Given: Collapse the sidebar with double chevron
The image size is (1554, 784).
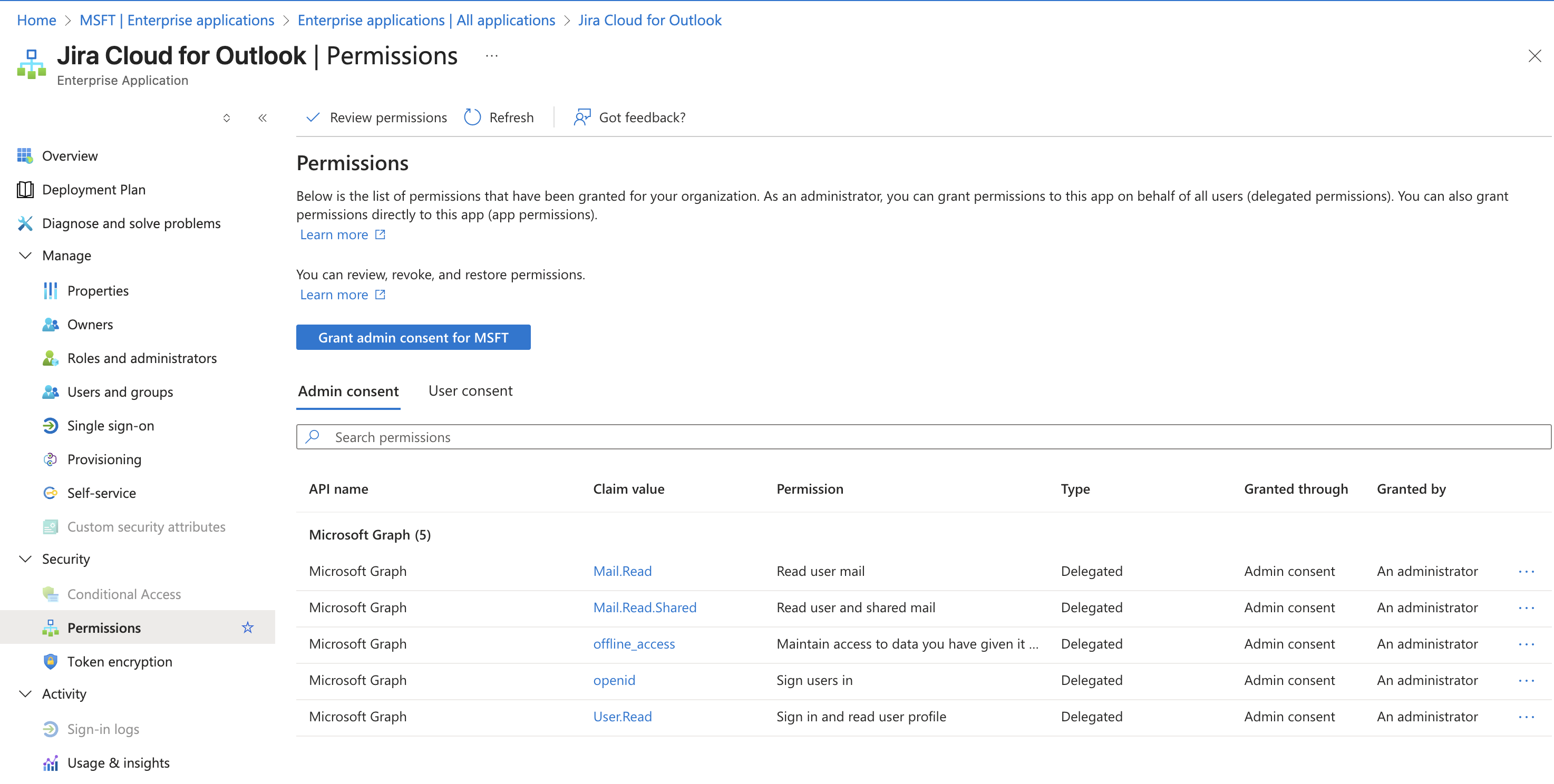Looking at the screenshot, I should click(263, 117).
